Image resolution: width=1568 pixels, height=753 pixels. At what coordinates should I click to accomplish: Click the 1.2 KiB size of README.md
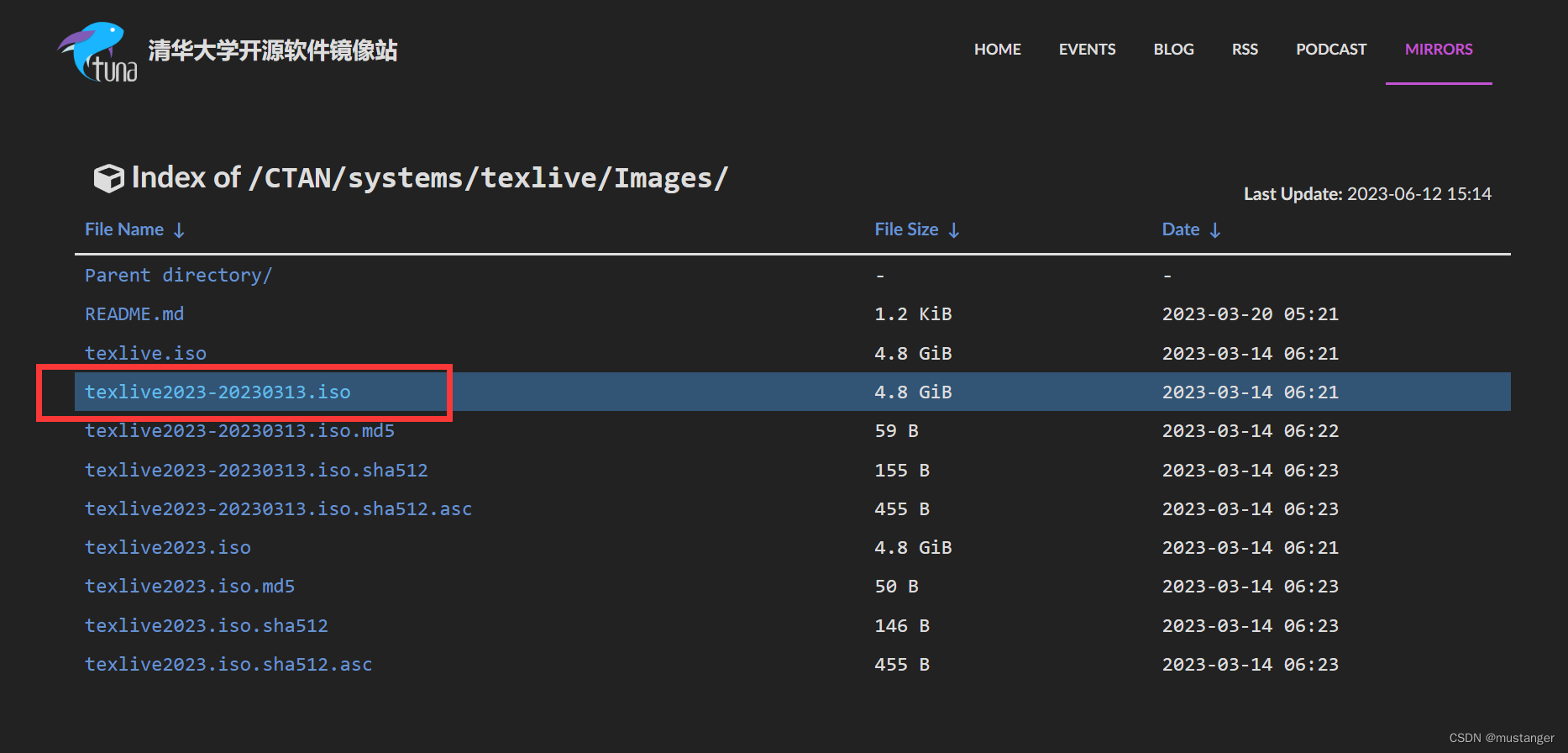[x=913, y=313]
